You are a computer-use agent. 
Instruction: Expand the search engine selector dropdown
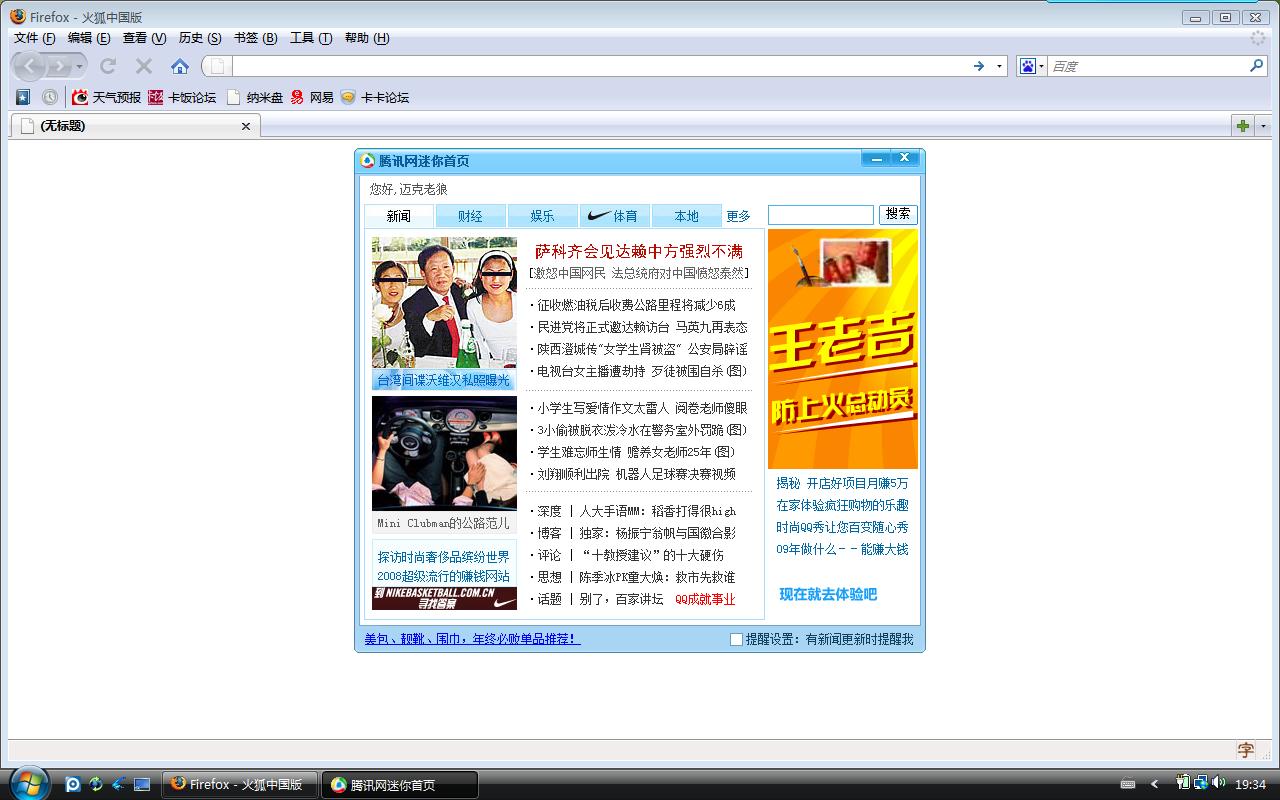click(1041, 66)
